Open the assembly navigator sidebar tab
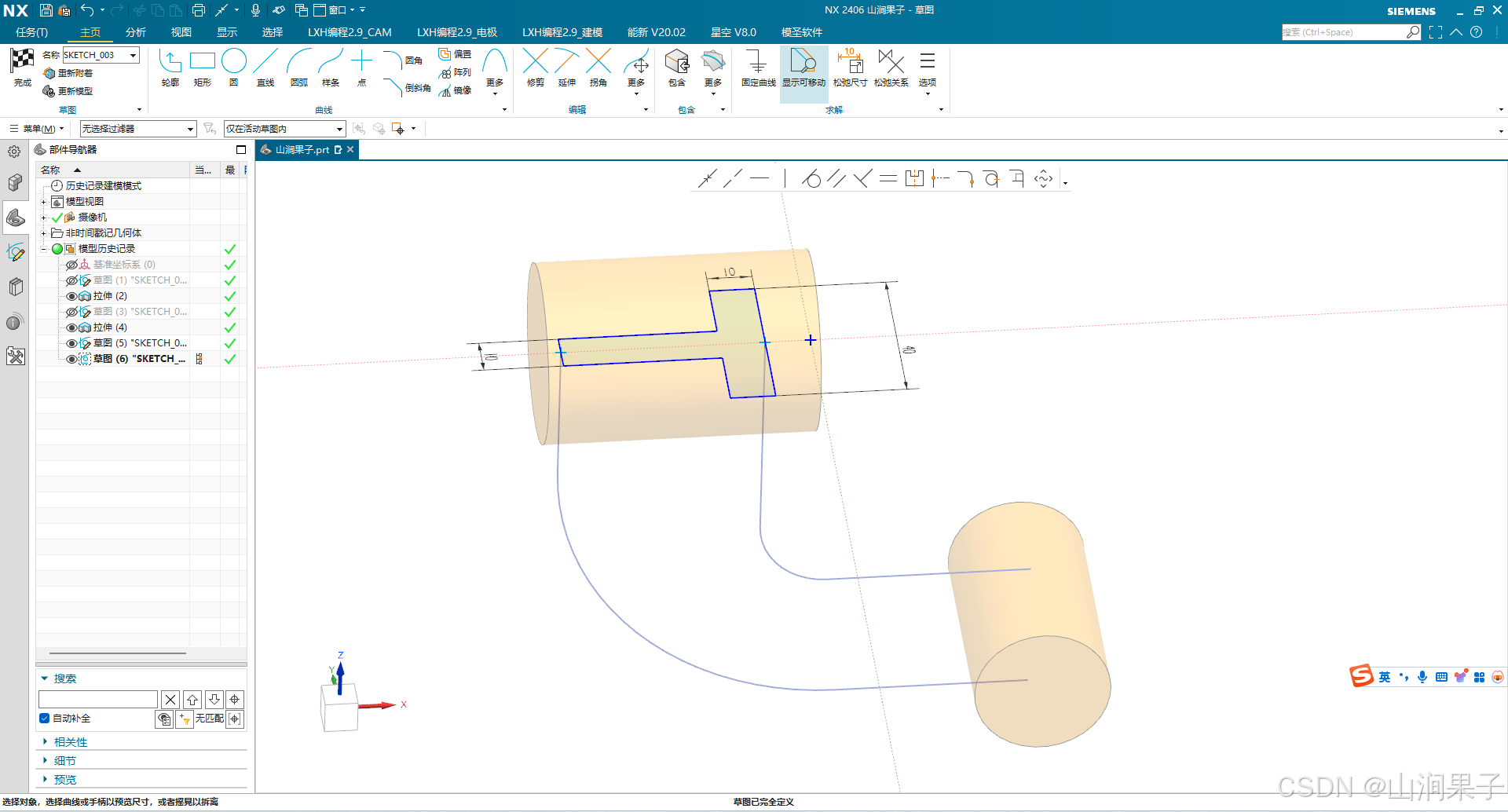The image size is (1508, 812). (x=15, y=183)
